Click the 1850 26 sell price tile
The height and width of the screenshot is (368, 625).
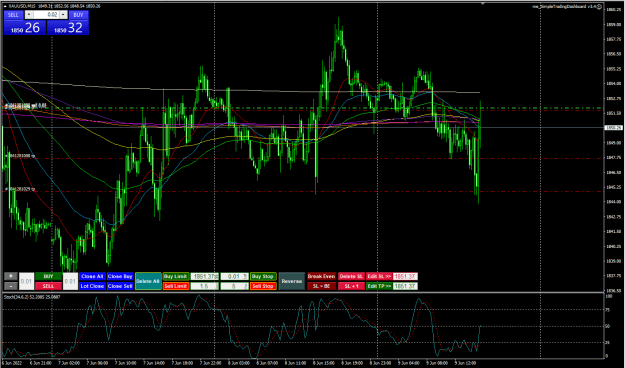coord(25,28)
